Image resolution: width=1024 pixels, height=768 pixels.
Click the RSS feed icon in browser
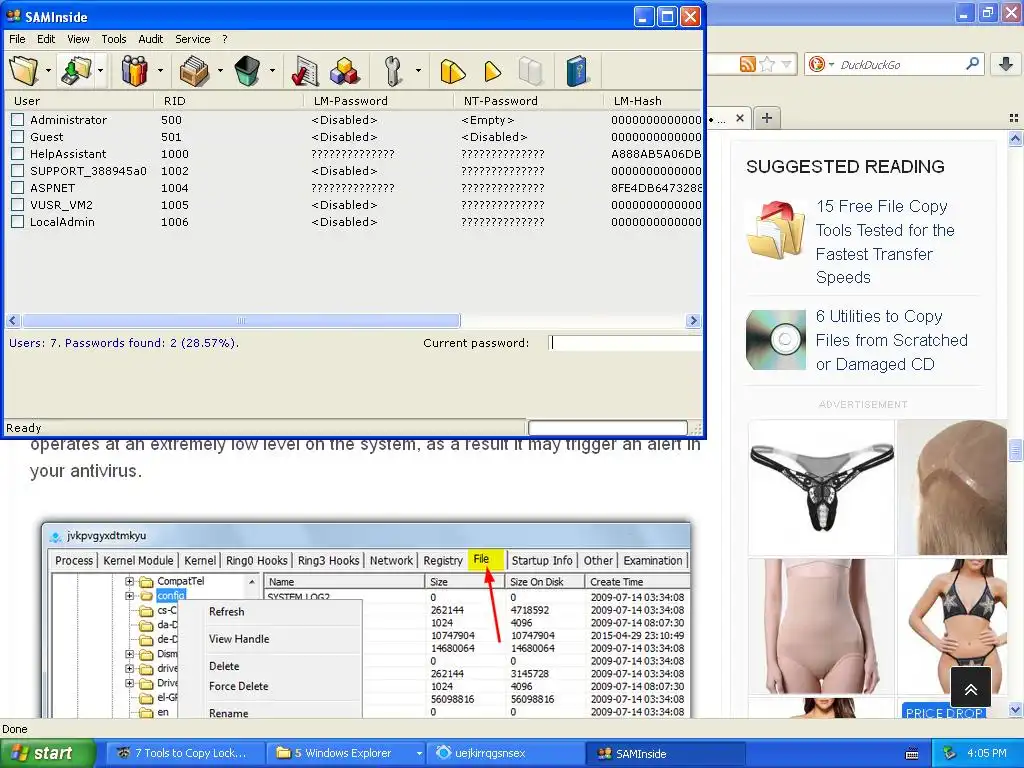[747, 64]
